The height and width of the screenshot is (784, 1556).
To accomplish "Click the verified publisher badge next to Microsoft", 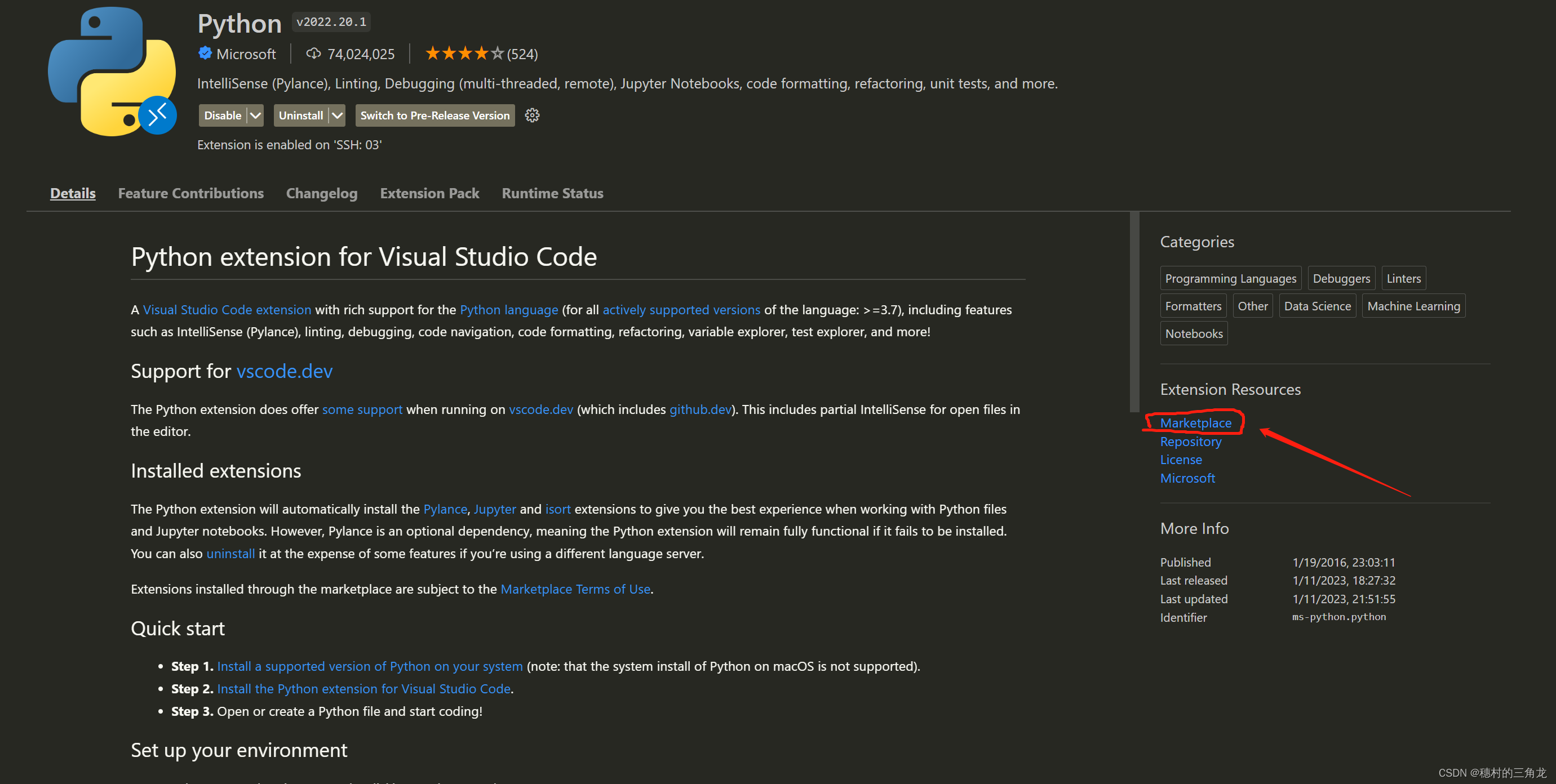I will point(205,53).
